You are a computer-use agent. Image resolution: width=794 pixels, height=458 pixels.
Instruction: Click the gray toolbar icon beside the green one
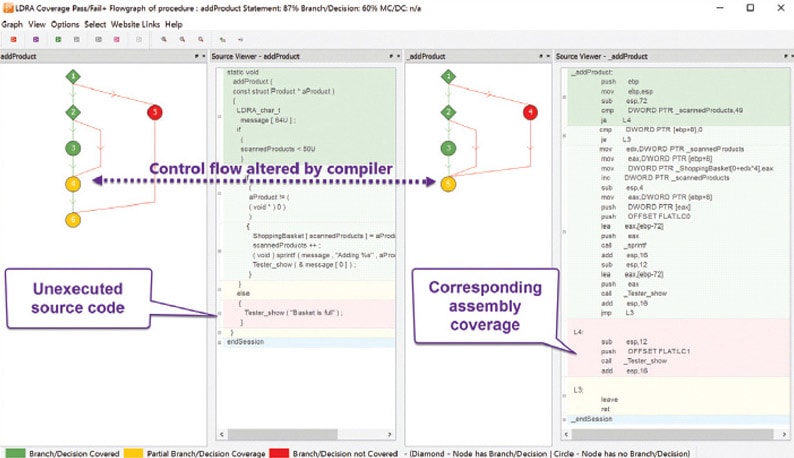click(76, 40)
